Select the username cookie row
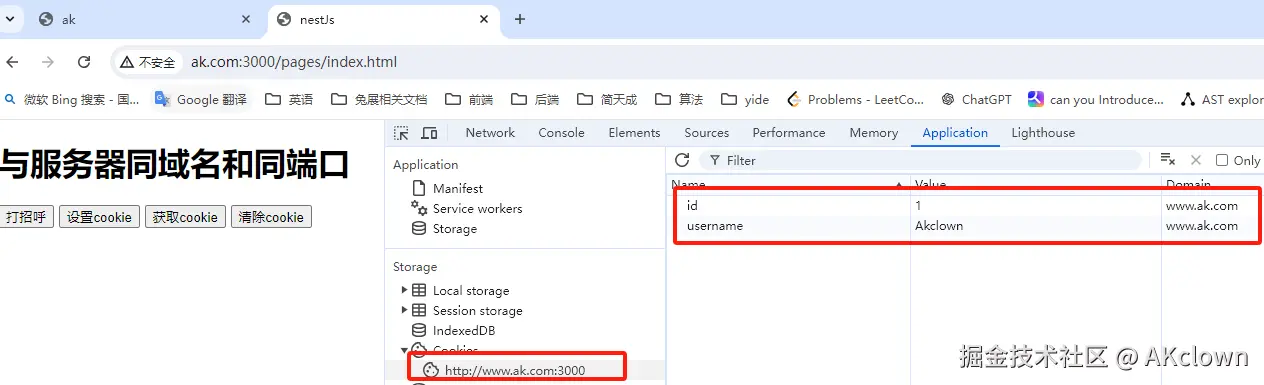 point(965,225)
